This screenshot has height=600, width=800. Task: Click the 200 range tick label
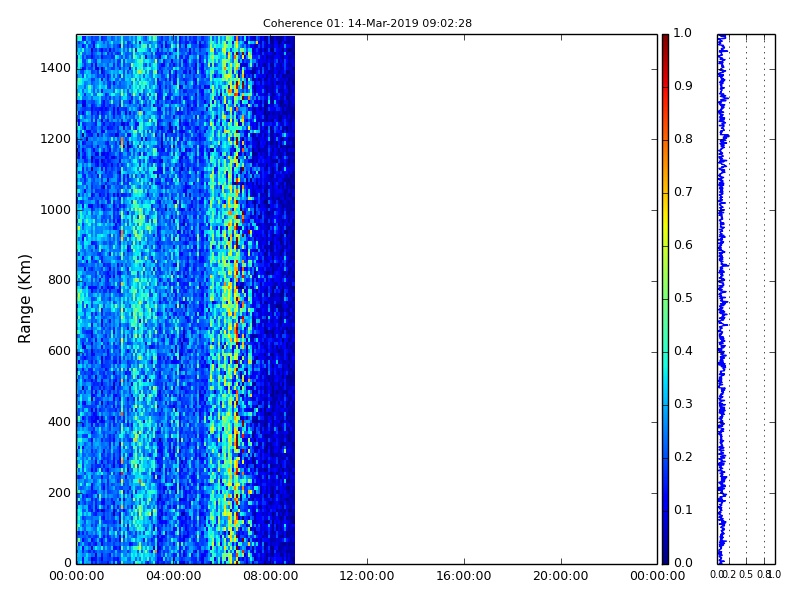[59, 493]
